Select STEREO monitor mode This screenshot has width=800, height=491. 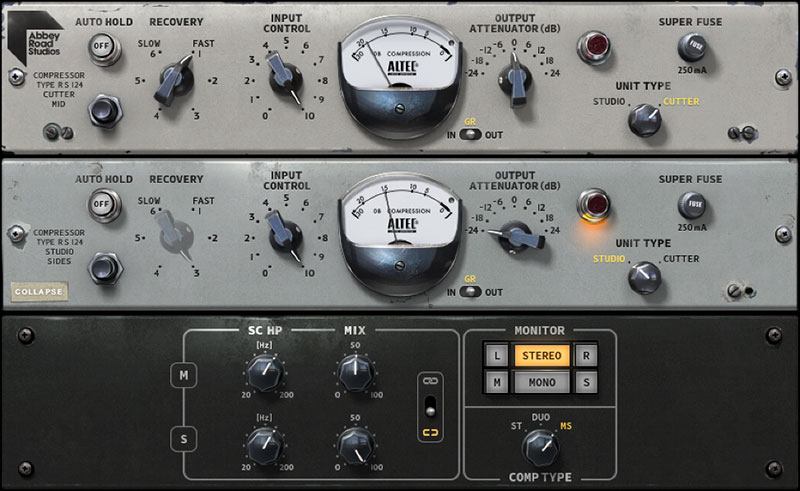point(541,355)
